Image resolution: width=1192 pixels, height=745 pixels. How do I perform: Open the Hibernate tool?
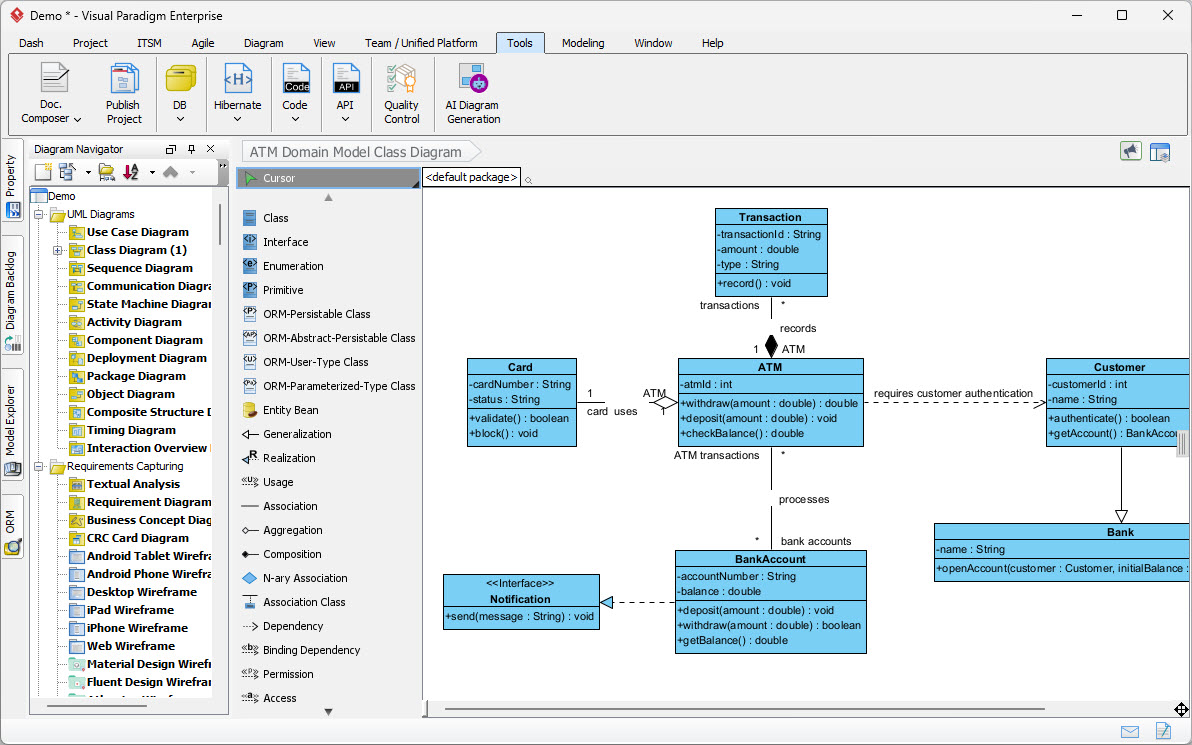click(x=237, y=94)
